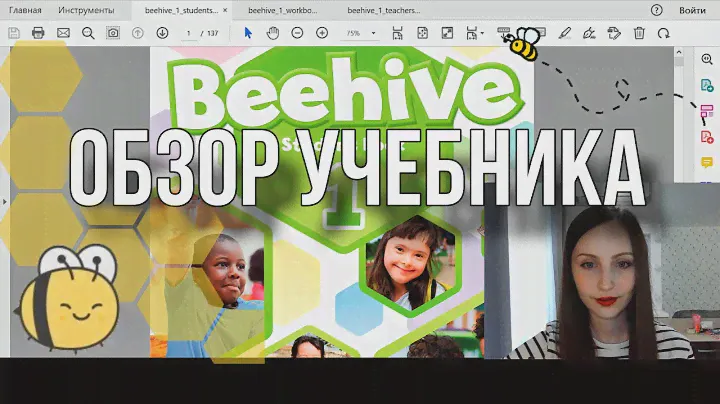Zoom in with the plus button
The image size is (720, 404).
322,33
